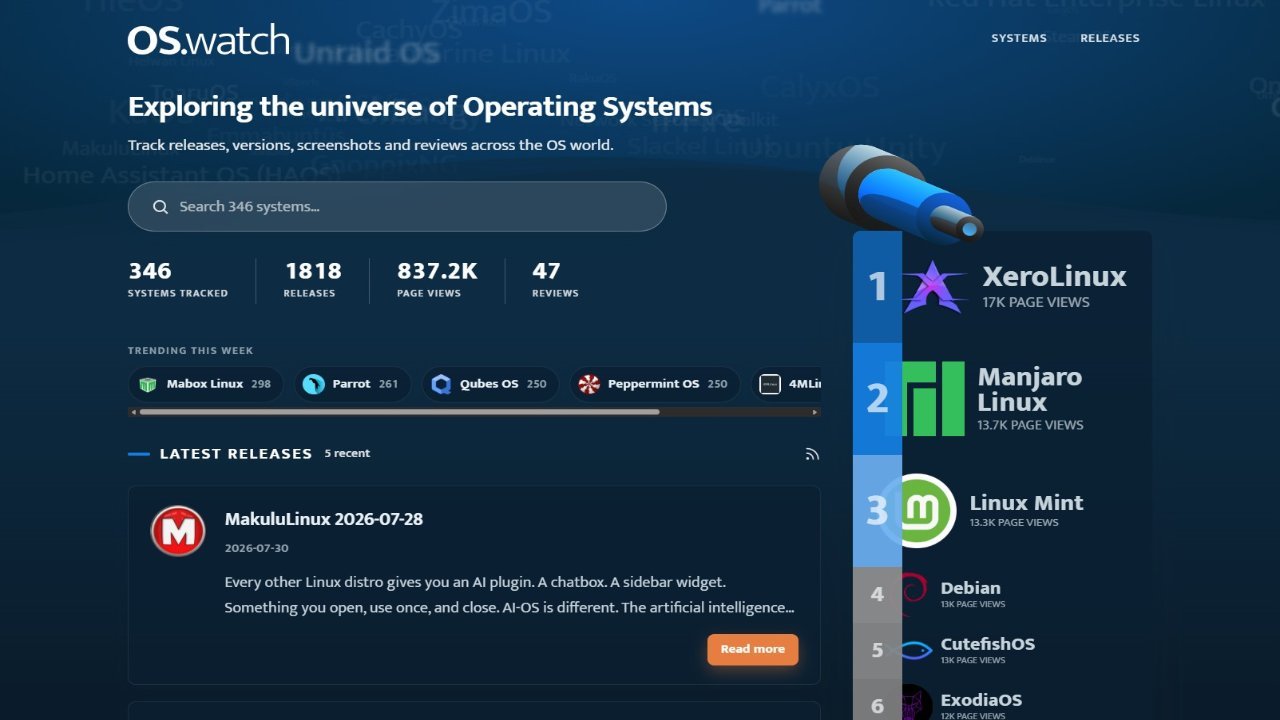1280x720 pixels.
Task: Click the Peppermint OS candy icon
Action: coord(589,384)
